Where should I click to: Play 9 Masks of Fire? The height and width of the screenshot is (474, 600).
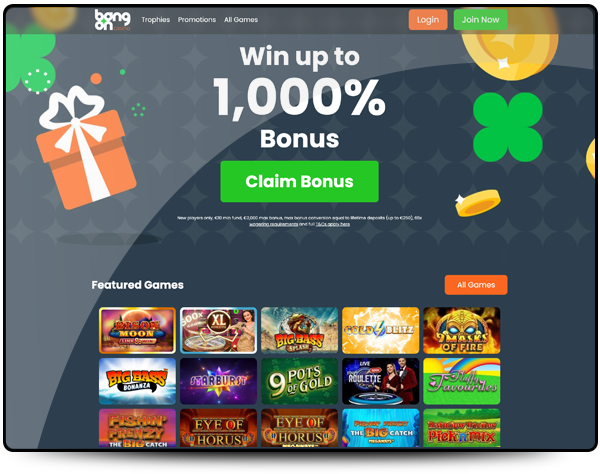(462, 330)
